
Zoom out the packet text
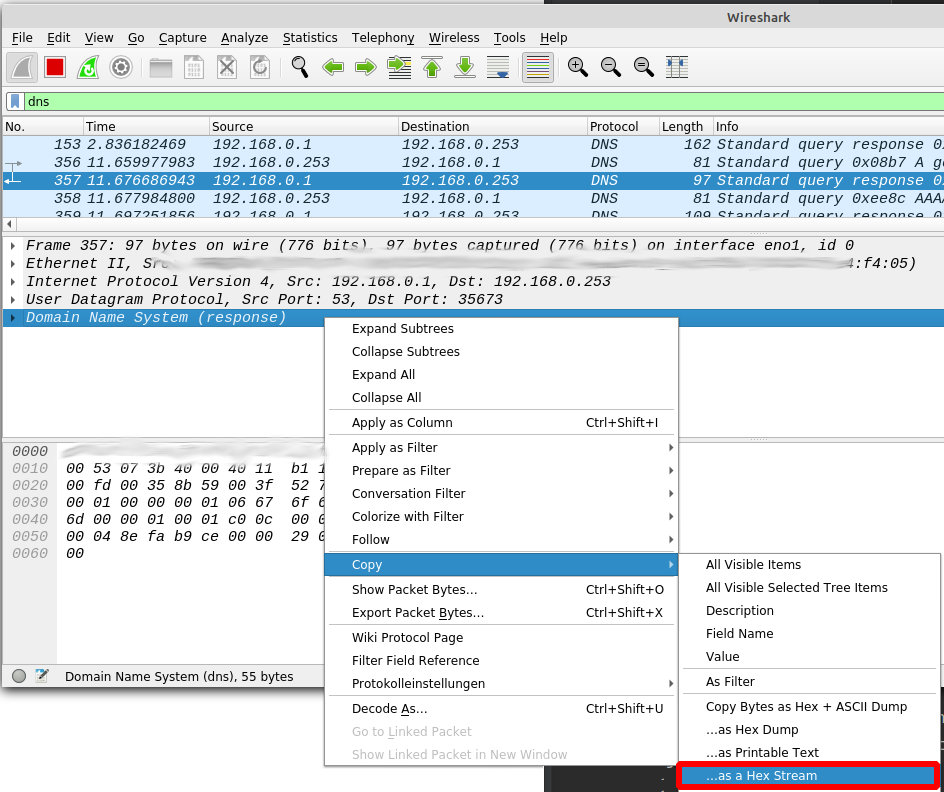tap(610, 67)
